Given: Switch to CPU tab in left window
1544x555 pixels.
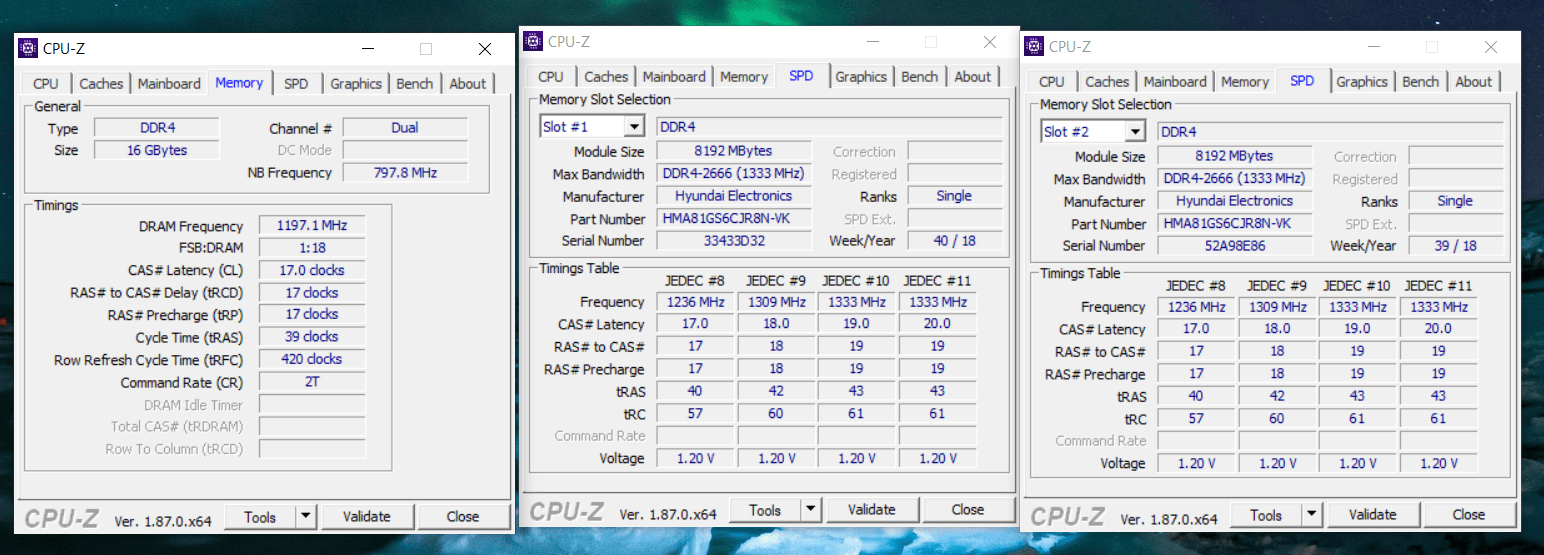Looking at the screenshot, I should click(x=46, y=84).
